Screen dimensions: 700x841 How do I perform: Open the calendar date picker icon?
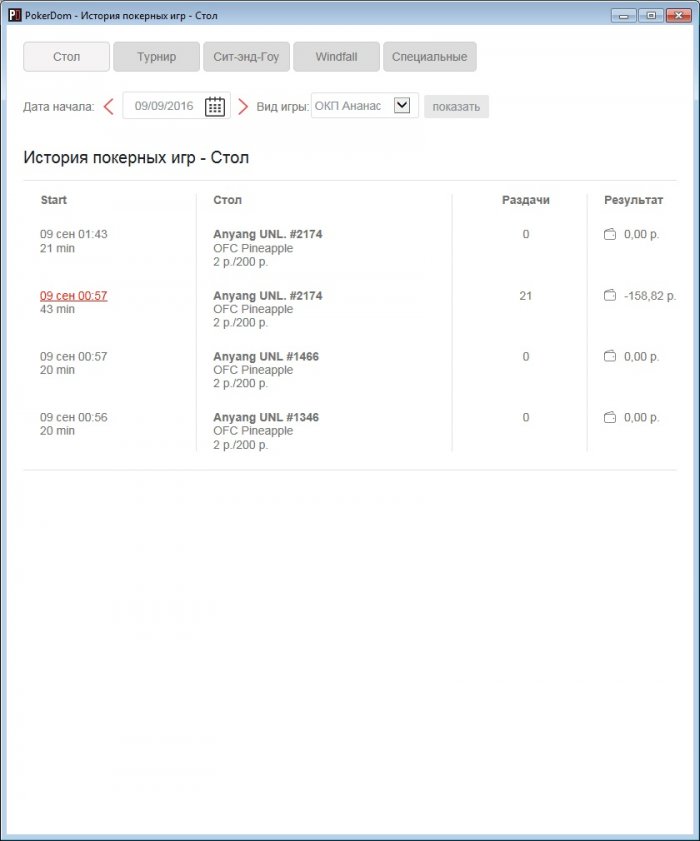pos(215,106)
